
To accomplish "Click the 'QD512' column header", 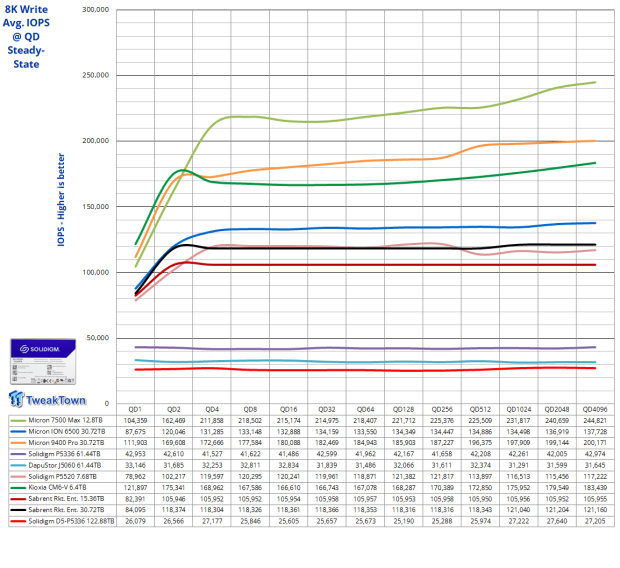I will click(x=480, y=409).
